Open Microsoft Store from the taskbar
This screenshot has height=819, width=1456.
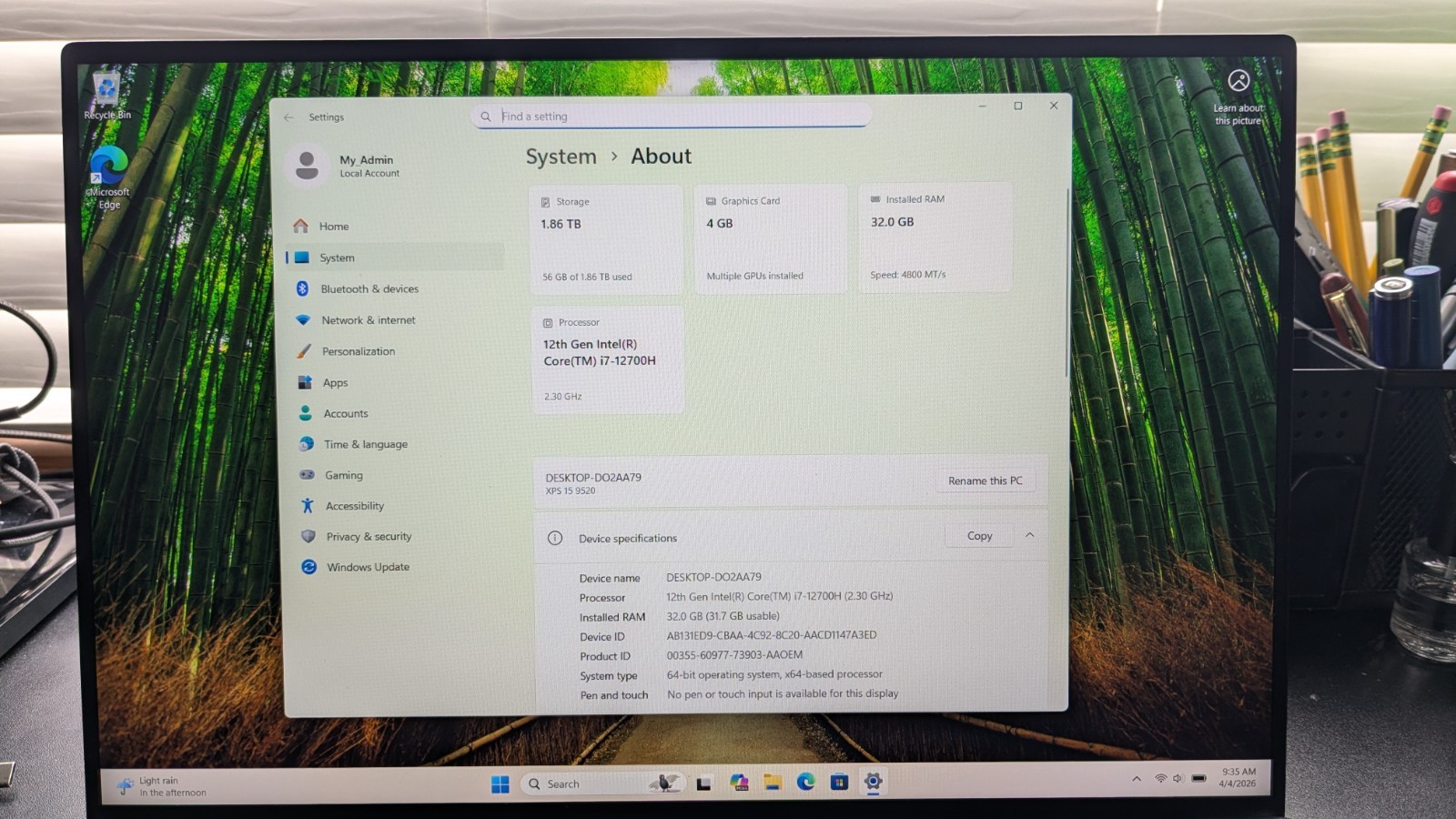(x=839, y=782)
